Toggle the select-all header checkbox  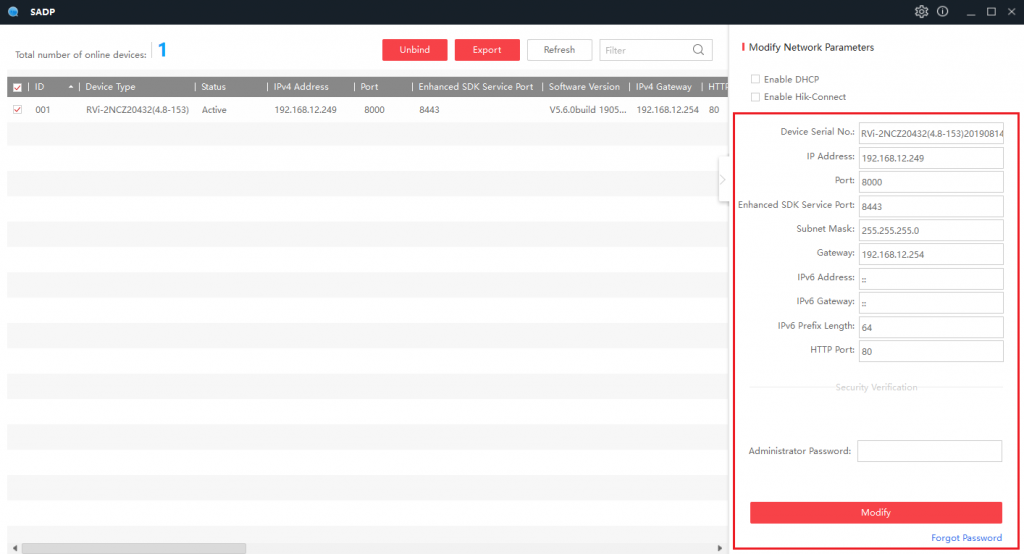tap(17, 87)
